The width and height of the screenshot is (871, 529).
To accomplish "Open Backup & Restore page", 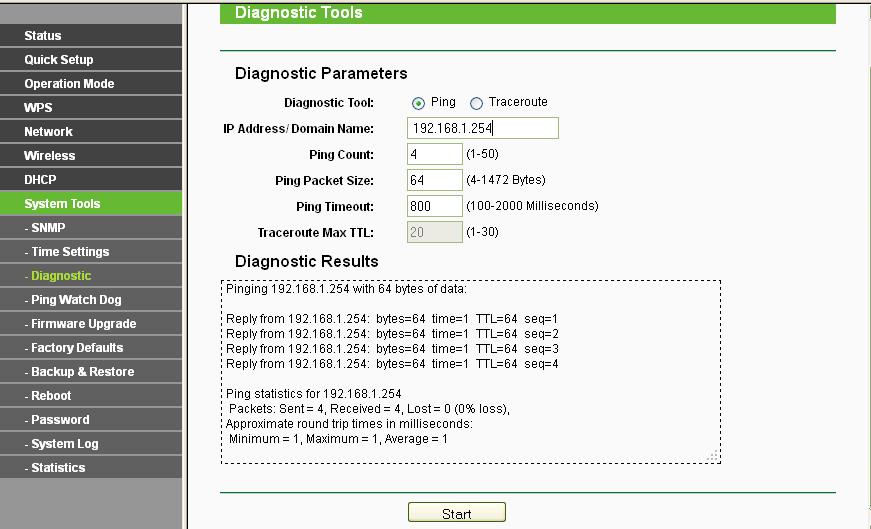I will [91, 372].
